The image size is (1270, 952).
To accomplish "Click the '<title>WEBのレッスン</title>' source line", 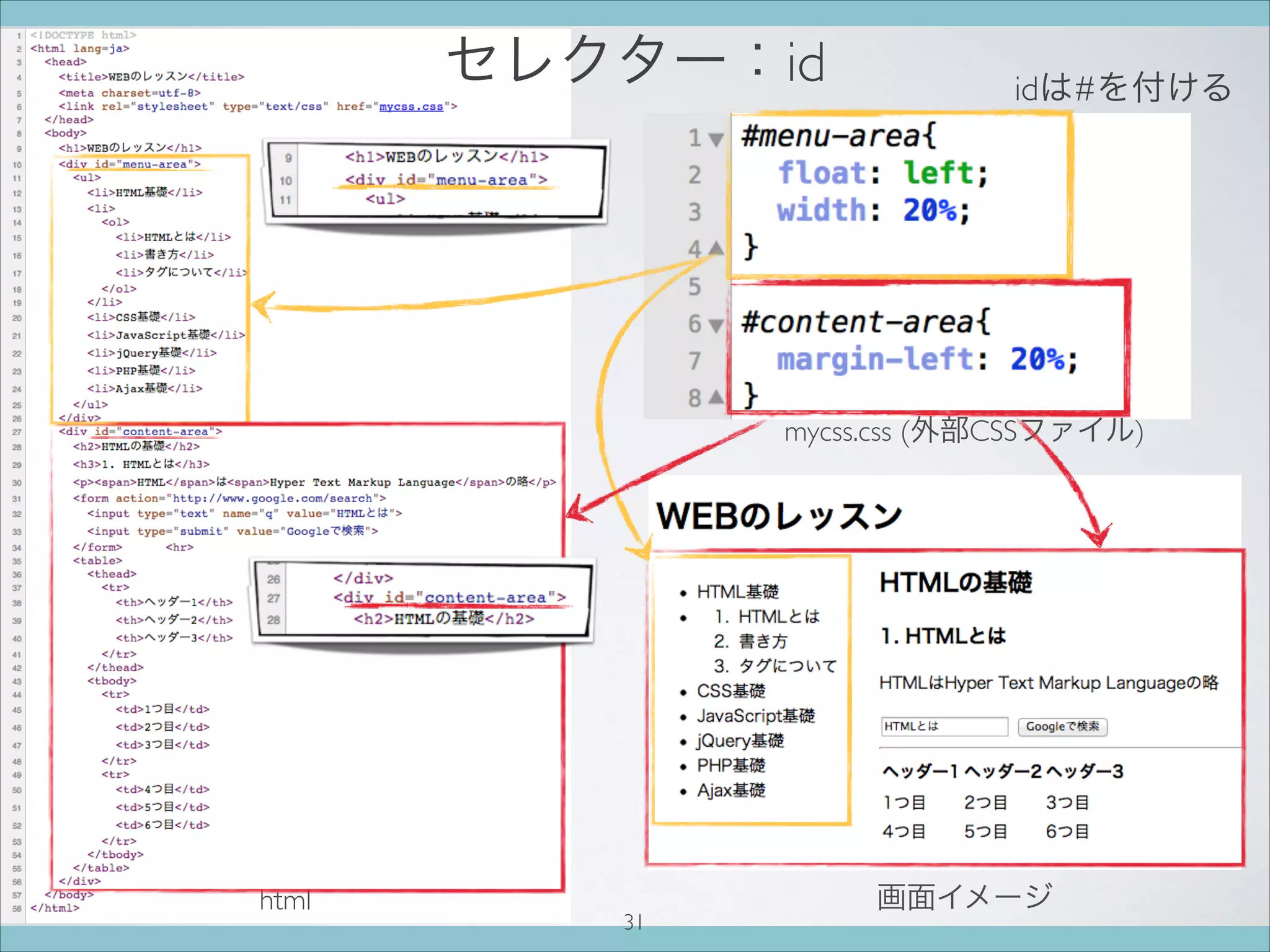I will (x=151, y=77).
